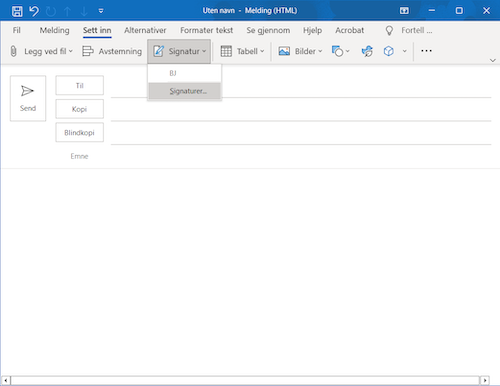Open the Fil tab
The width and height of the screenshot is (500, 386).
coord(17,30)
